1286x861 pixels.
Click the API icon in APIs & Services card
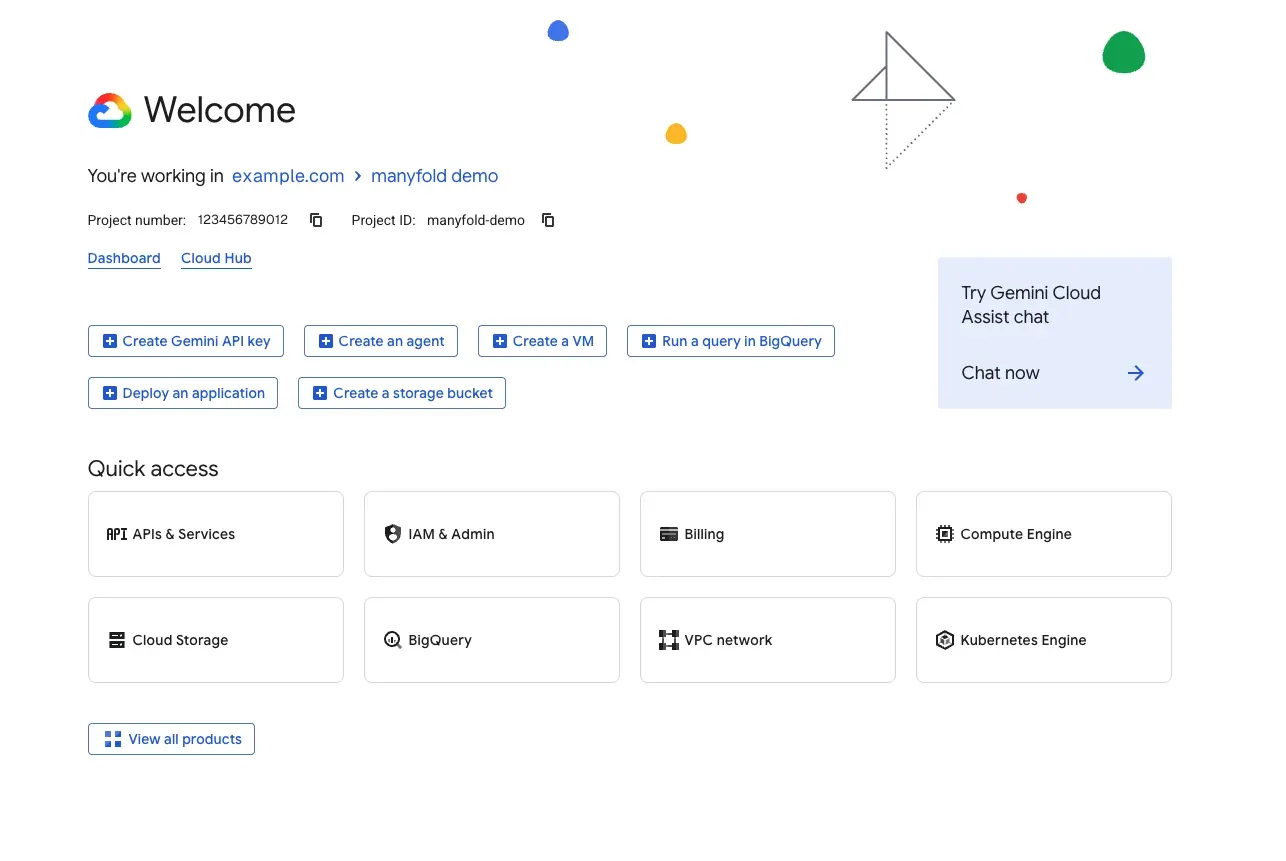point(117,534)
